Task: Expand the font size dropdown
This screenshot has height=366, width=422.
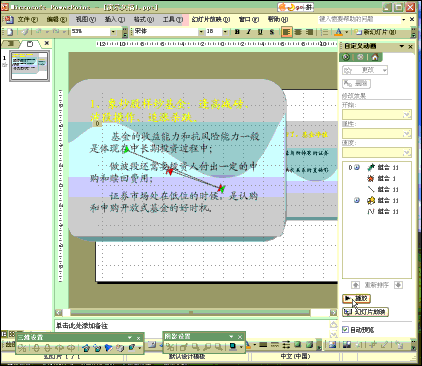Action: pyautogui.click(x=225, y=32)
